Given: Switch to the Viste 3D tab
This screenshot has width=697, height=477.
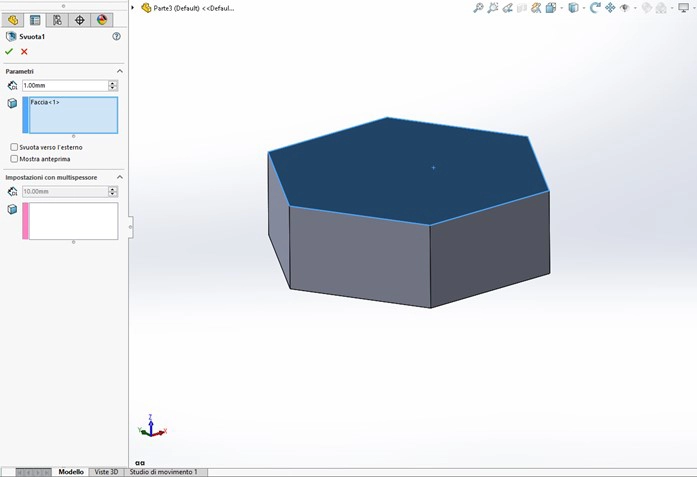Looking at the screenshot, I should click(x=106, y=471).
